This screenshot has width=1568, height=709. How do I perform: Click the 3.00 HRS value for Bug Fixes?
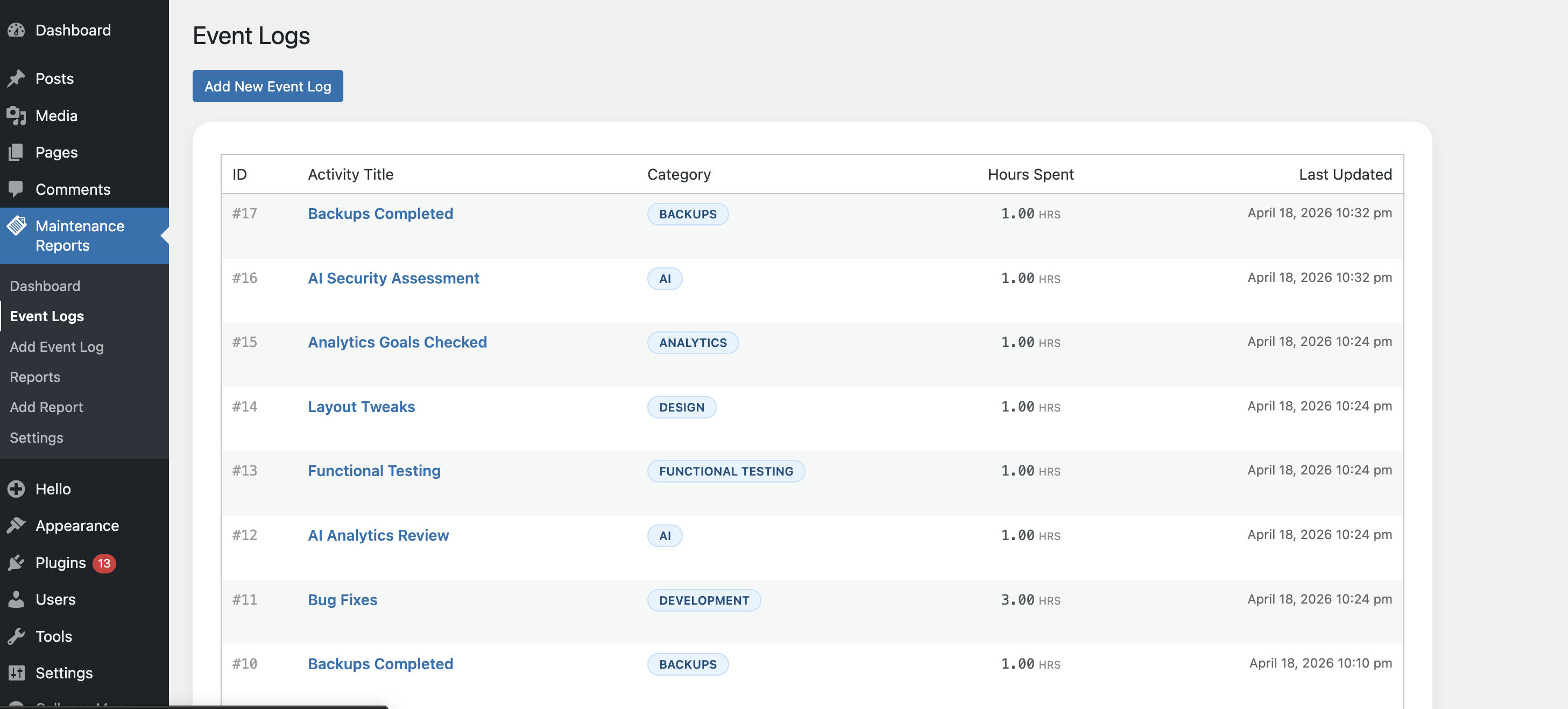1030,599
